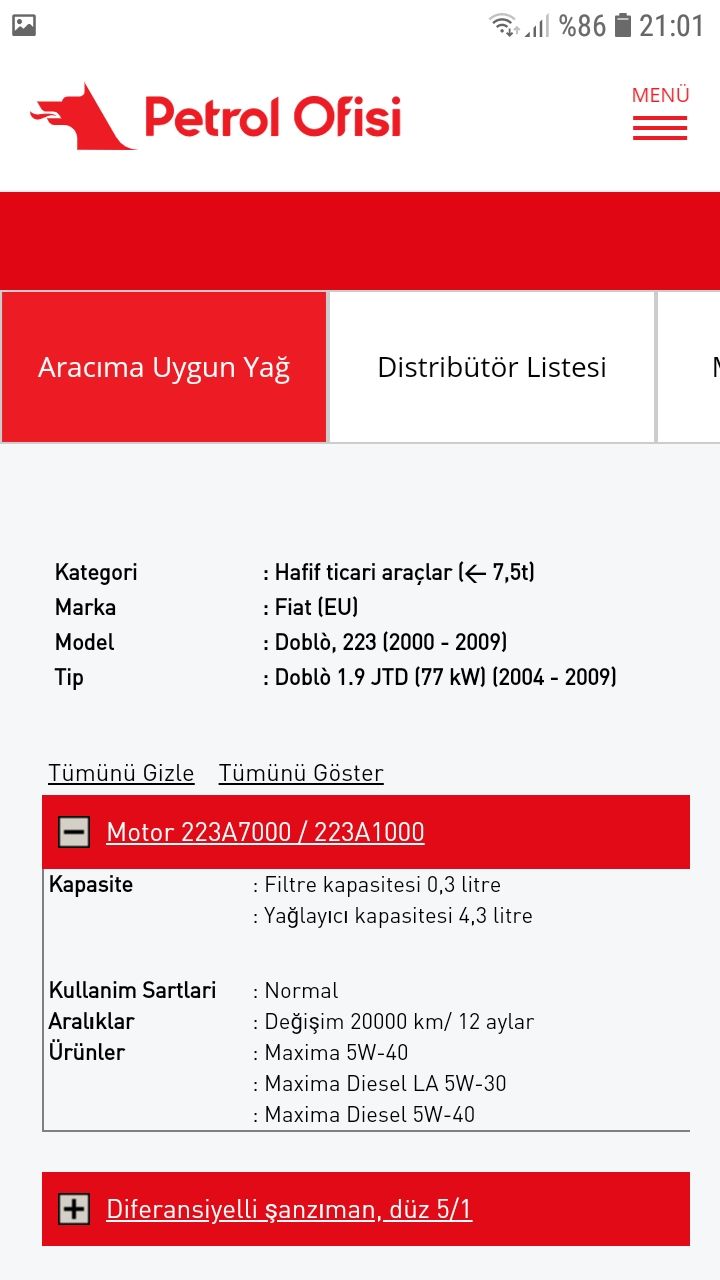The image size is (720, 1280).
Task: Open the hamburger MENÜ icon
Action: [660, 126]
